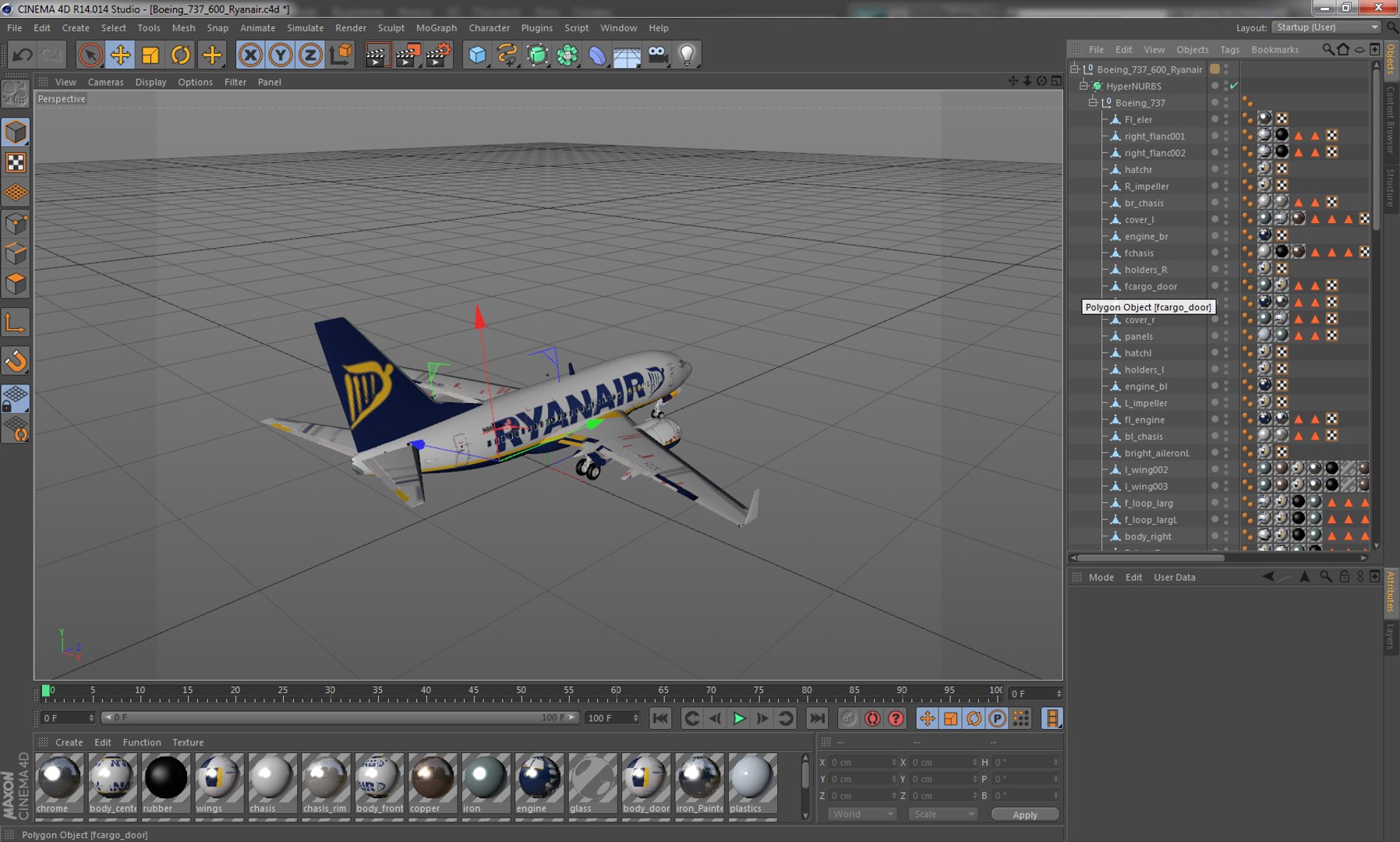Open the Mesh menu
This screenshot has width=1400, height=842.
pos(183,28)
